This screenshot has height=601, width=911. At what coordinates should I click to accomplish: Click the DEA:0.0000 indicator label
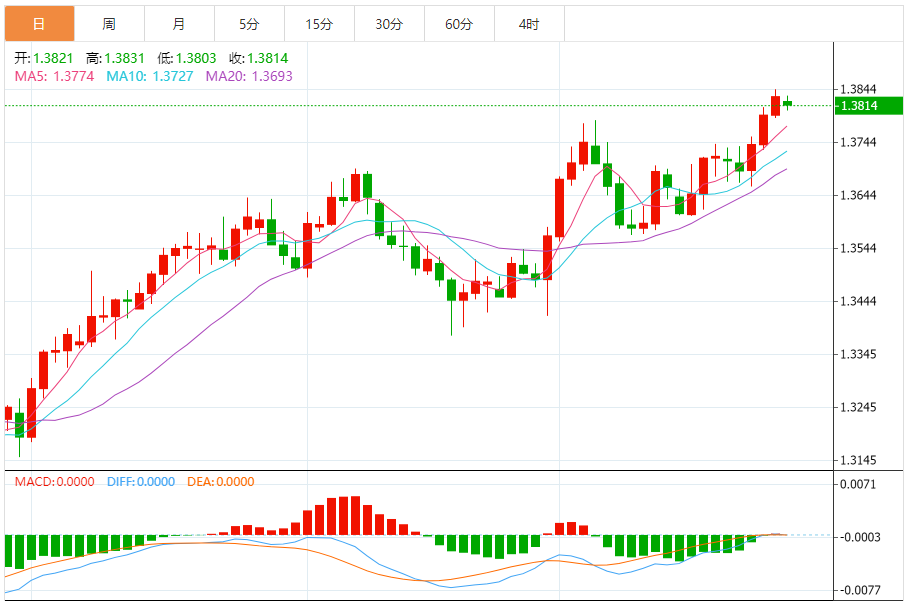(x=221, y=482)
